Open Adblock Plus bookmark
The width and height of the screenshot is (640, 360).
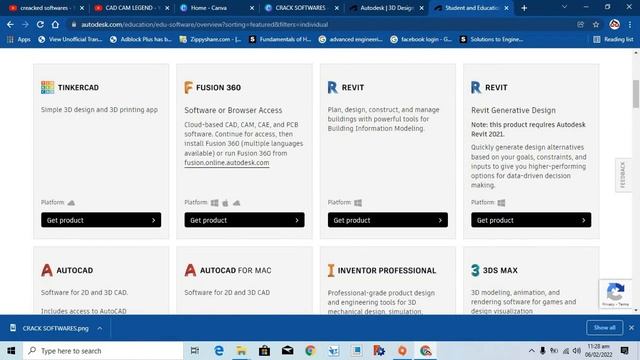(x=141, y=40)
